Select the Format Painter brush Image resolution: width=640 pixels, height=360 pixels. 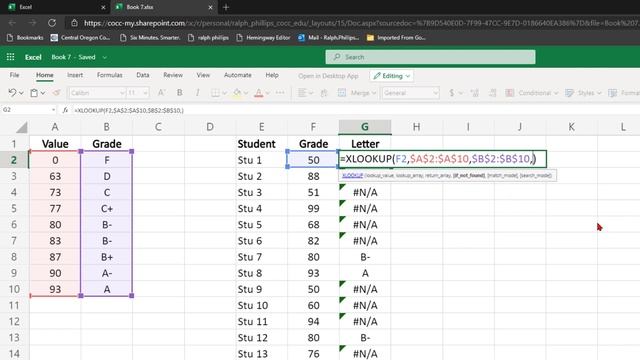(x=57, y=93)
